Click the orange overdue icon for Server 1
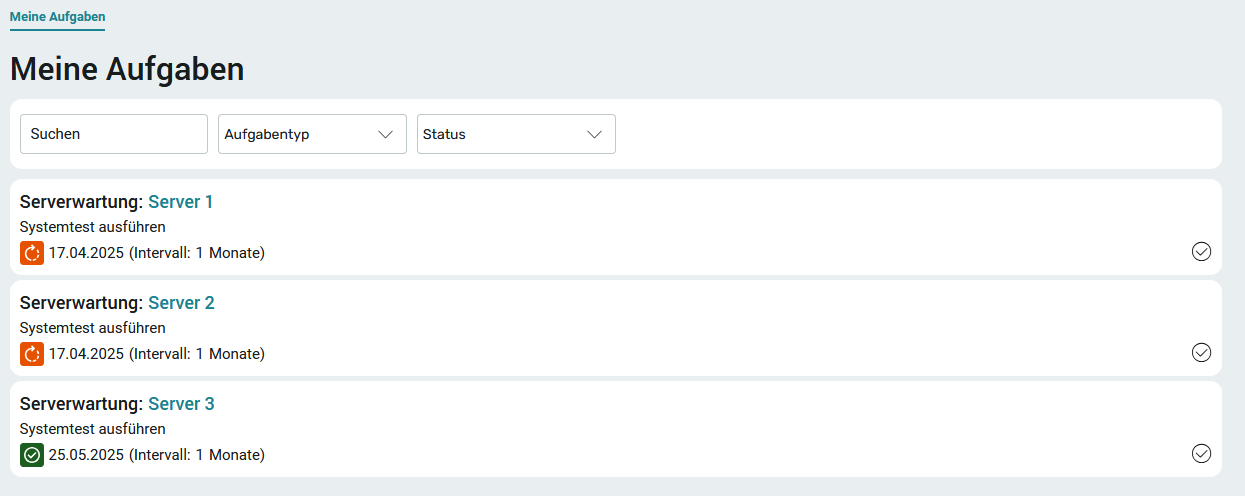The width and height of the screenshot is (1245, 496). point(32,253)
